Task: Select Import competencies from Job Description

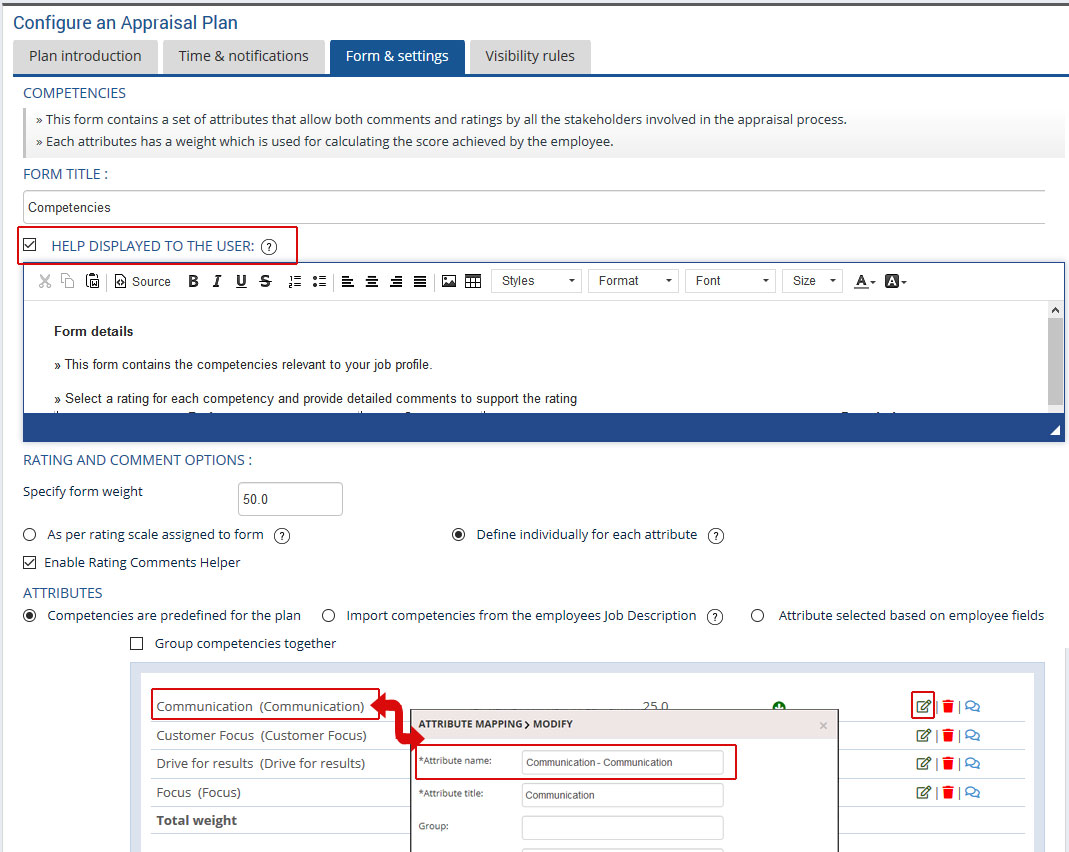Action: click(329, 616)
